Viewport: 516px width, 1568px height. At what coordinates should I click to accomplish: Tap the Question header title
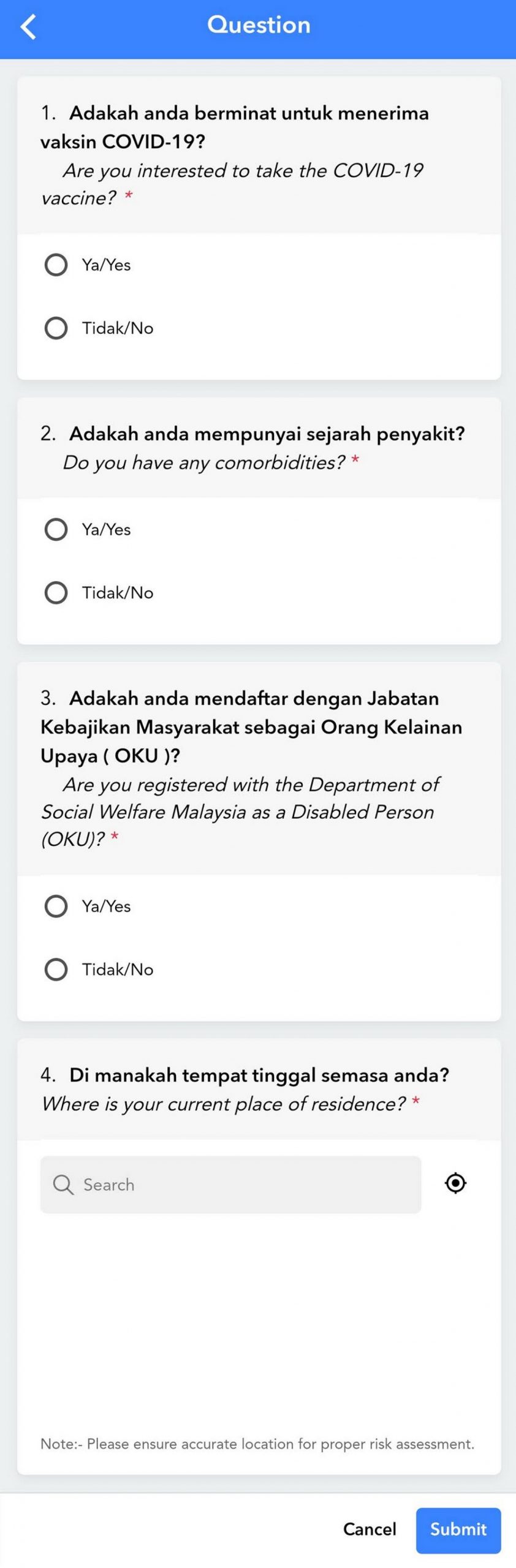point(259,24)
